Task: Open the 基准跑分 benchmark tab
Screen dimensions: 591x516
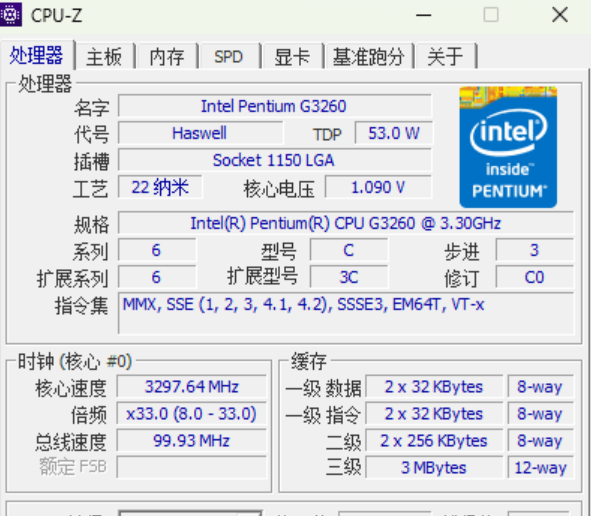Action: (369, 57)
